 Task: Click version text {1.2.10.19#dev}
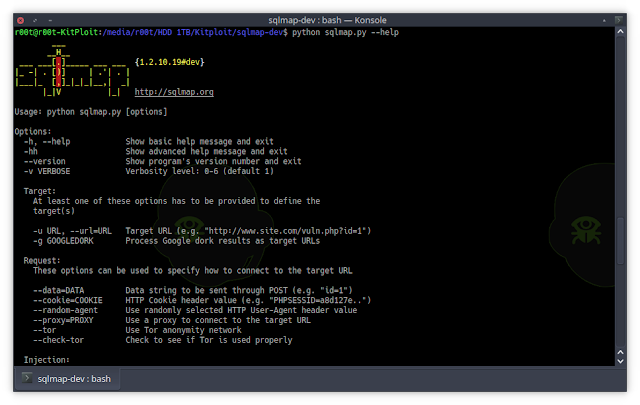point(169,62)
